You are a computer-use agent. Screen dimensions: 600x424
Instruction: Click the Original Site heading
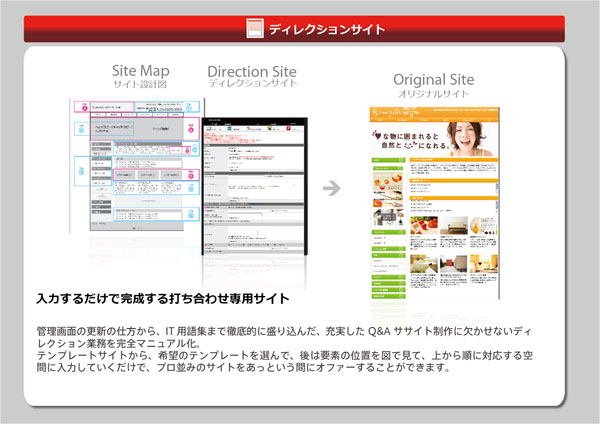point(434,80)
